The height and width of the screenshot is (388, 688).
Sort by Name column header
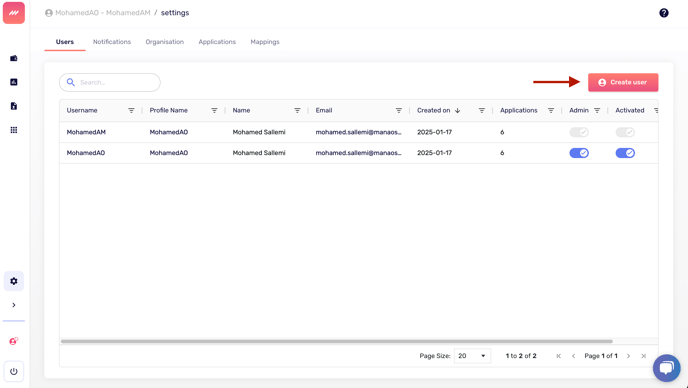click(241, 111)
